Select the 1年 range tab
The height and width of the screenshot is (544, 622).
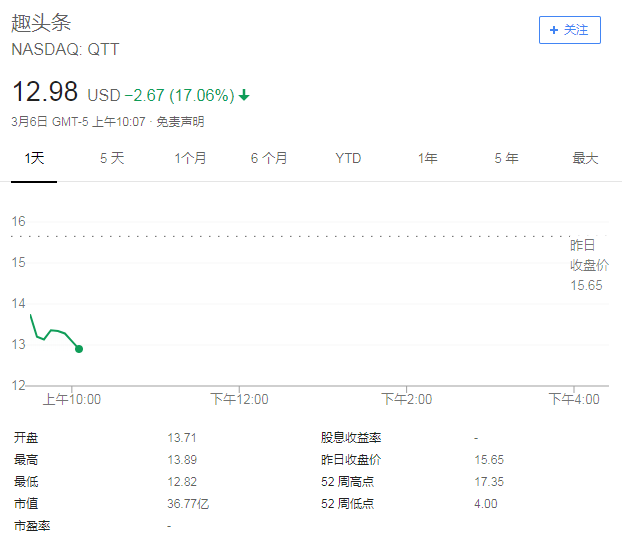point(428,158)
